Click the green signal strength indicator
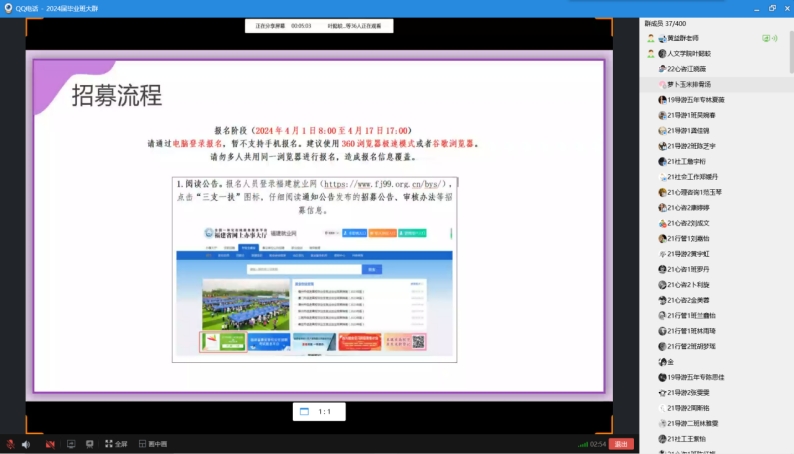 pyautogui.click(x=583, y=443)
